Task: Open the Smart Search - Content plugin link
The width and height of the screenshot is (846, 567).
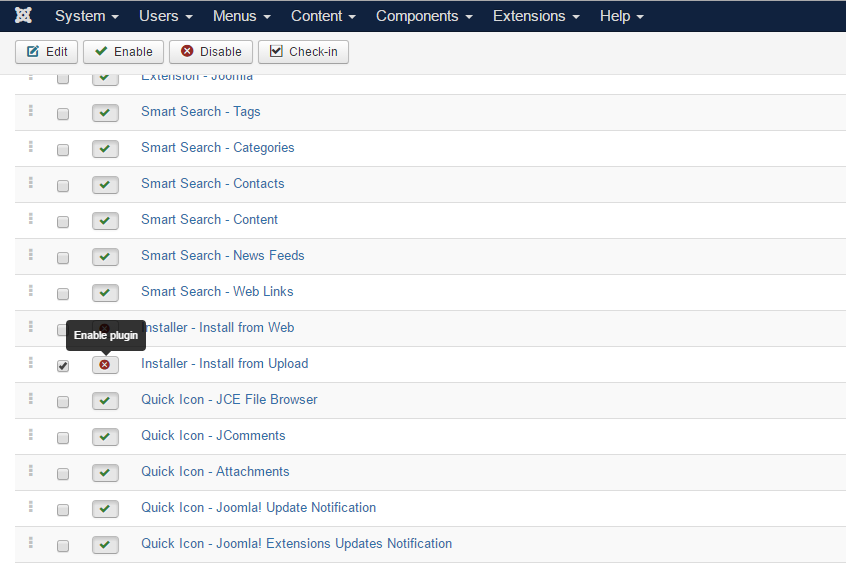Action: coord(209,220)
